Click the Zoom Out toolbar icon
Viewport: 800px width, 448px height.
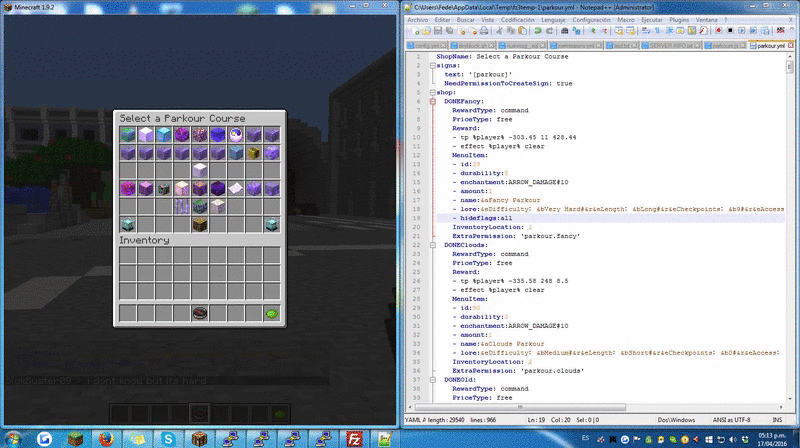coord(603,31)
